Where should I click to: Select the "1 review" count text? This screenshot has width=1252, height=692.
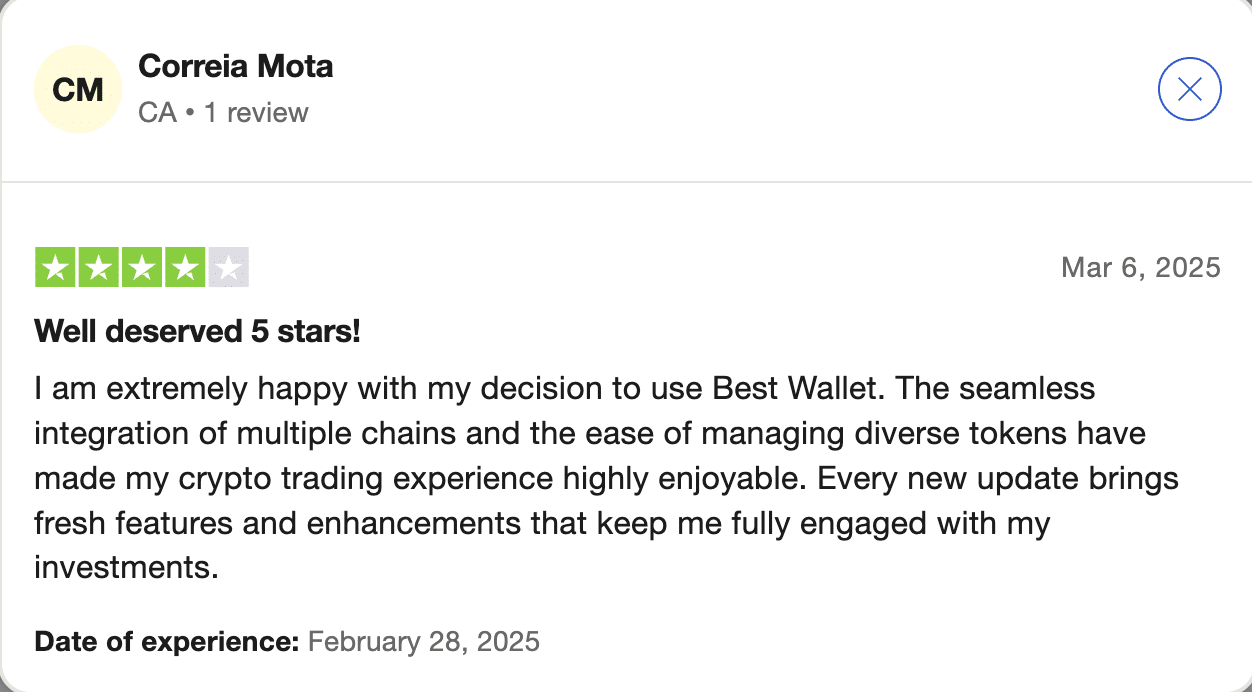click(x=256, y=112)
